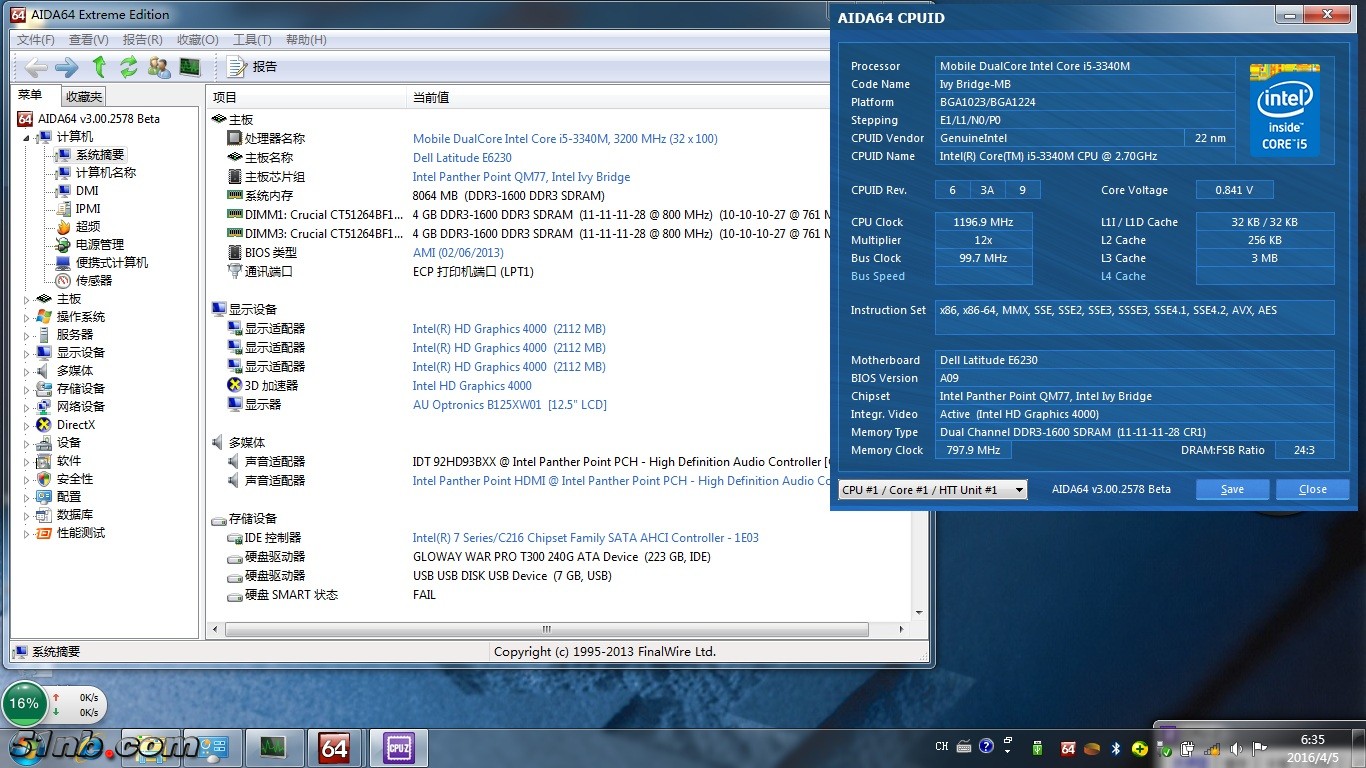
Task: Click the Bluetooth tray icon
Action: 1116,748
